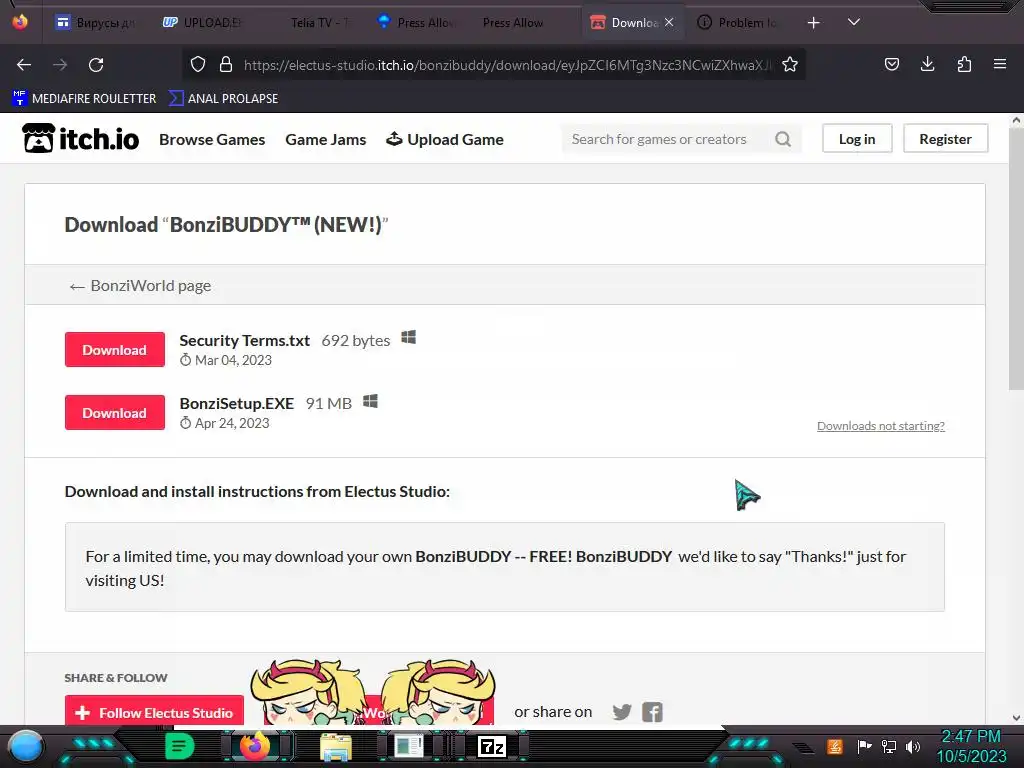Screen dimensions: 1024x768
Task: Open the Firefox hamburger menu
Action: tap(1000, 64)
